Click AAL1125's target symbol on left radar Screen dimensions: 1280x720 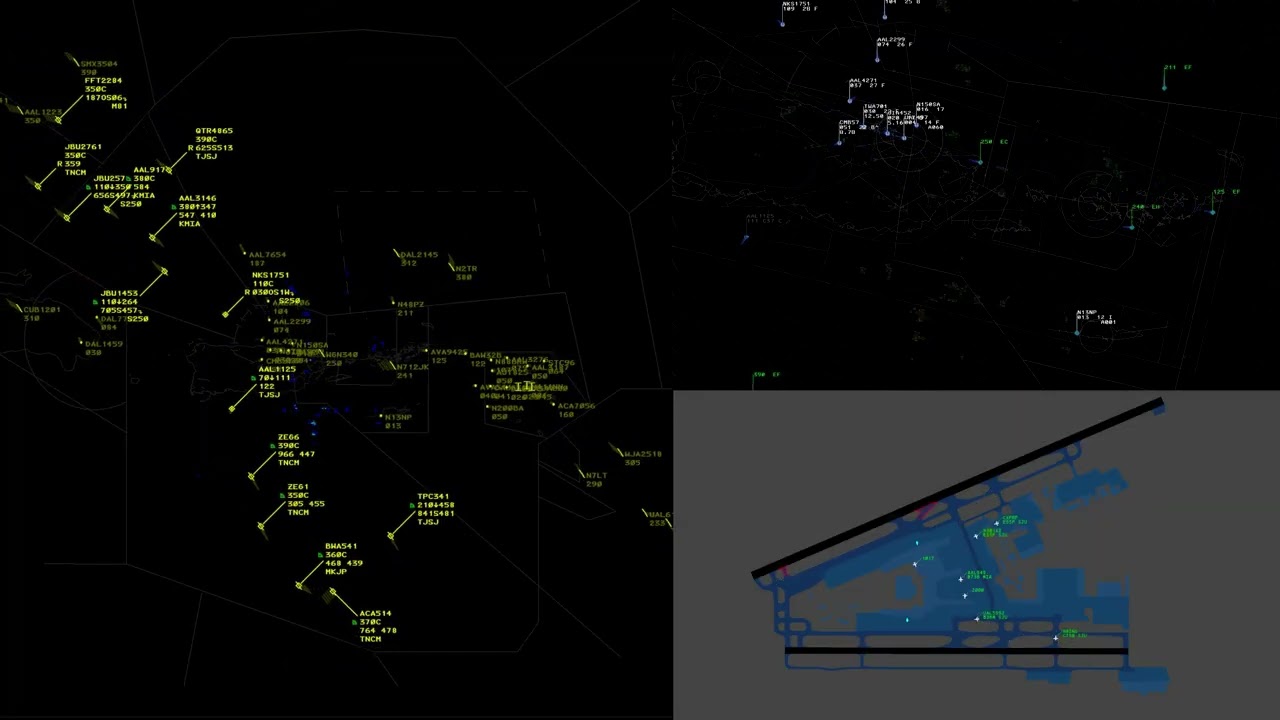pos(232,409)
